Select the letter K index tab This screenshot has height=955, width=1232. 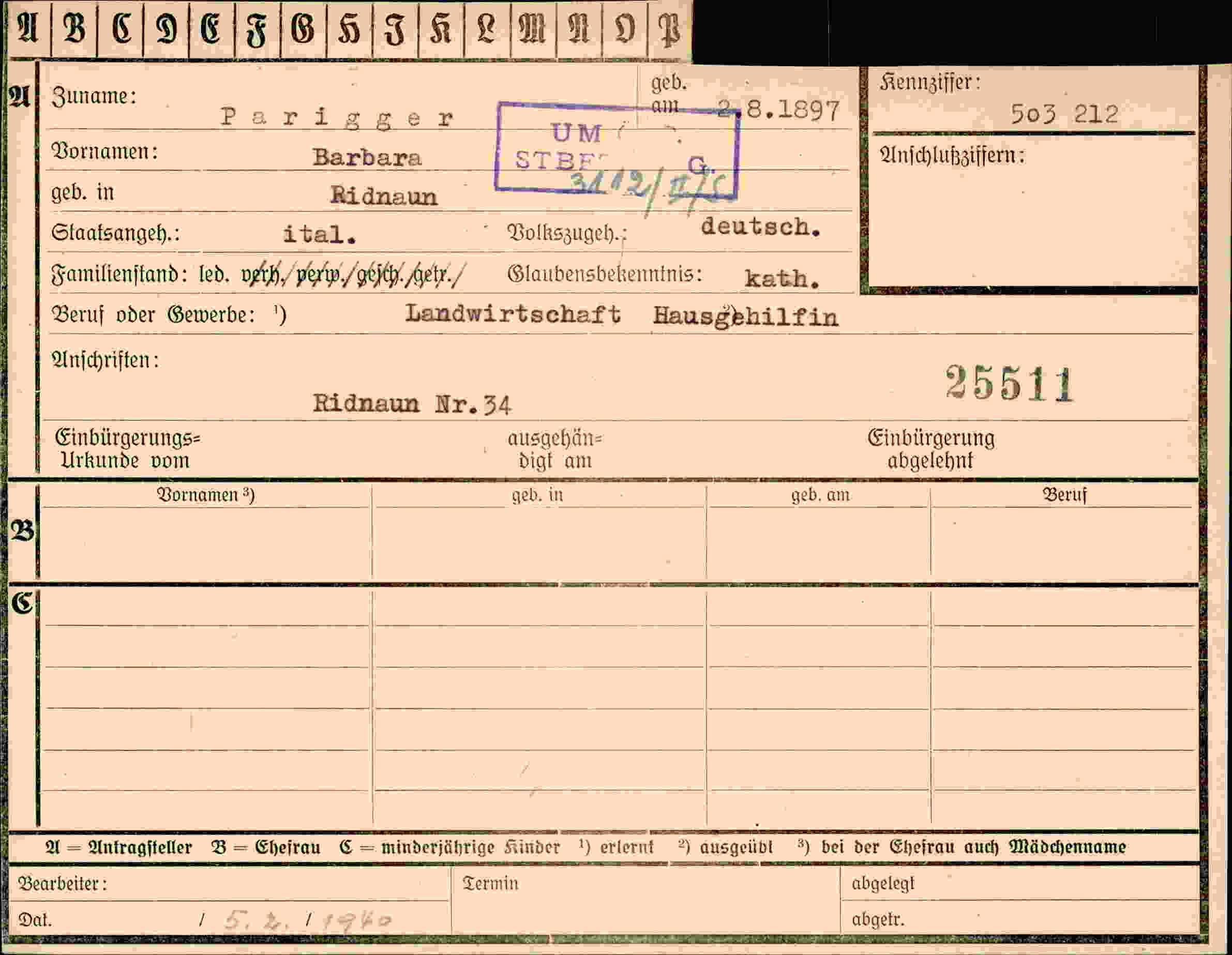[442, 29]
